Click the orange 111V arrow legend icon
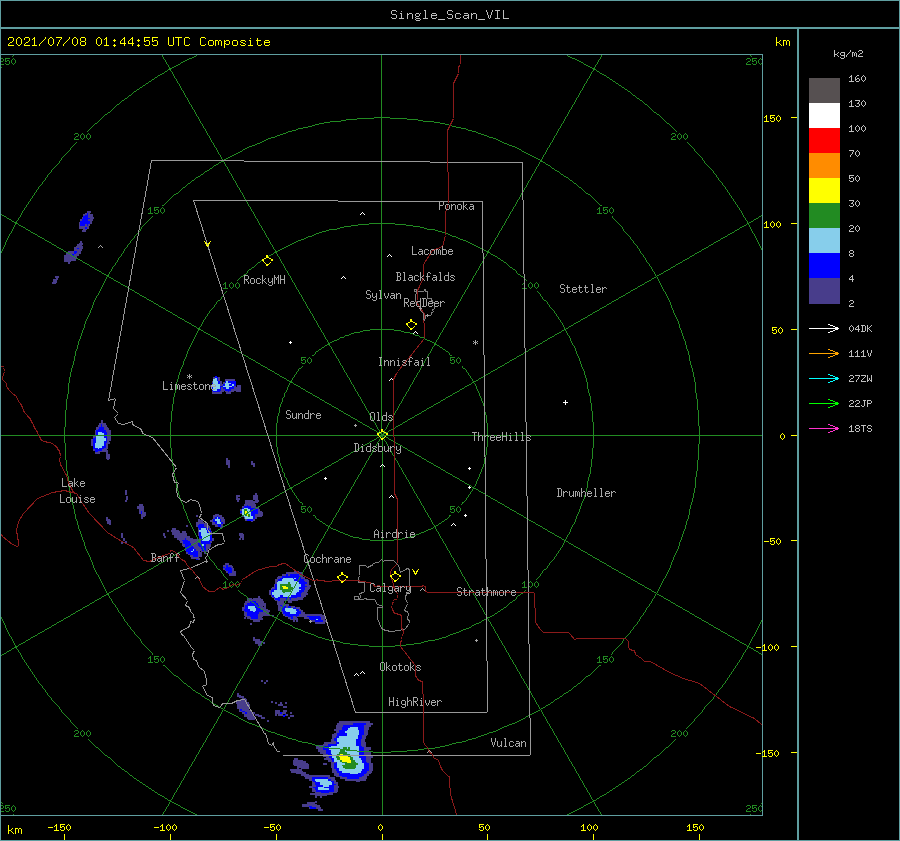 pos(824,354)
